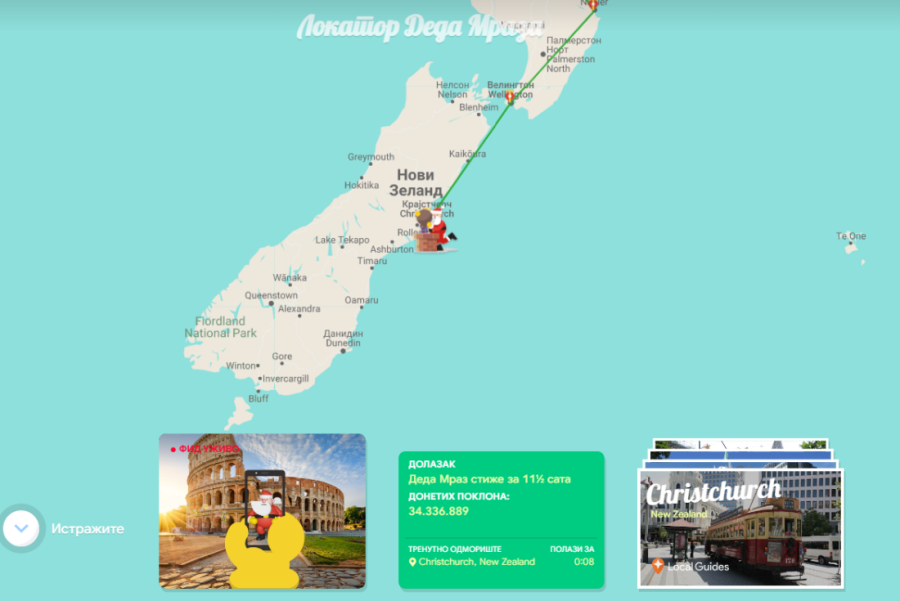The height and width of the screenshot is (601, 900).
Task: Click the departure countdown timer 0:08
Action: coord(583,562)
